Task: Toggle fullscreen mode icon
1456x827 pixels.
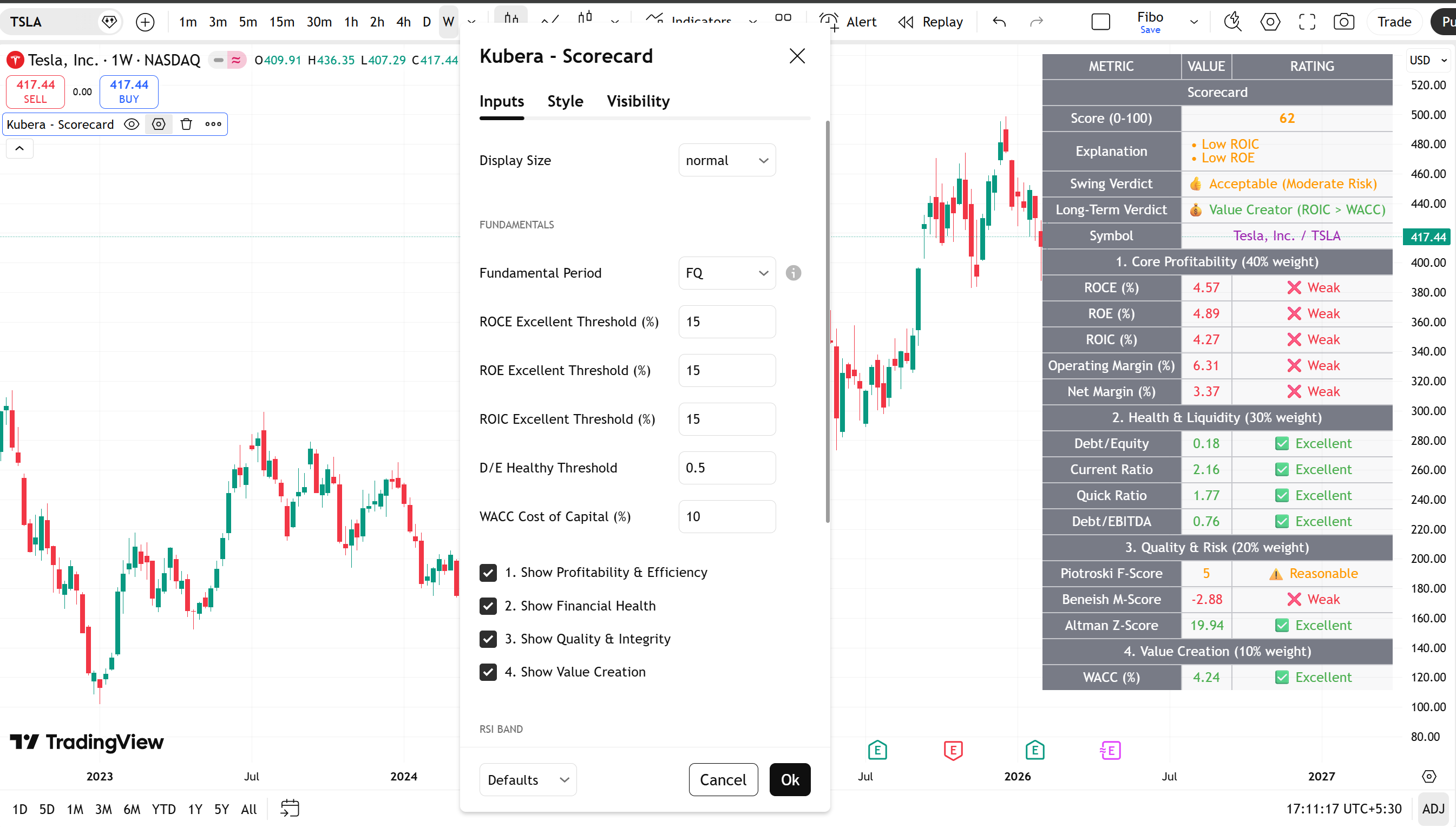Action: (x=1307, y=22)
